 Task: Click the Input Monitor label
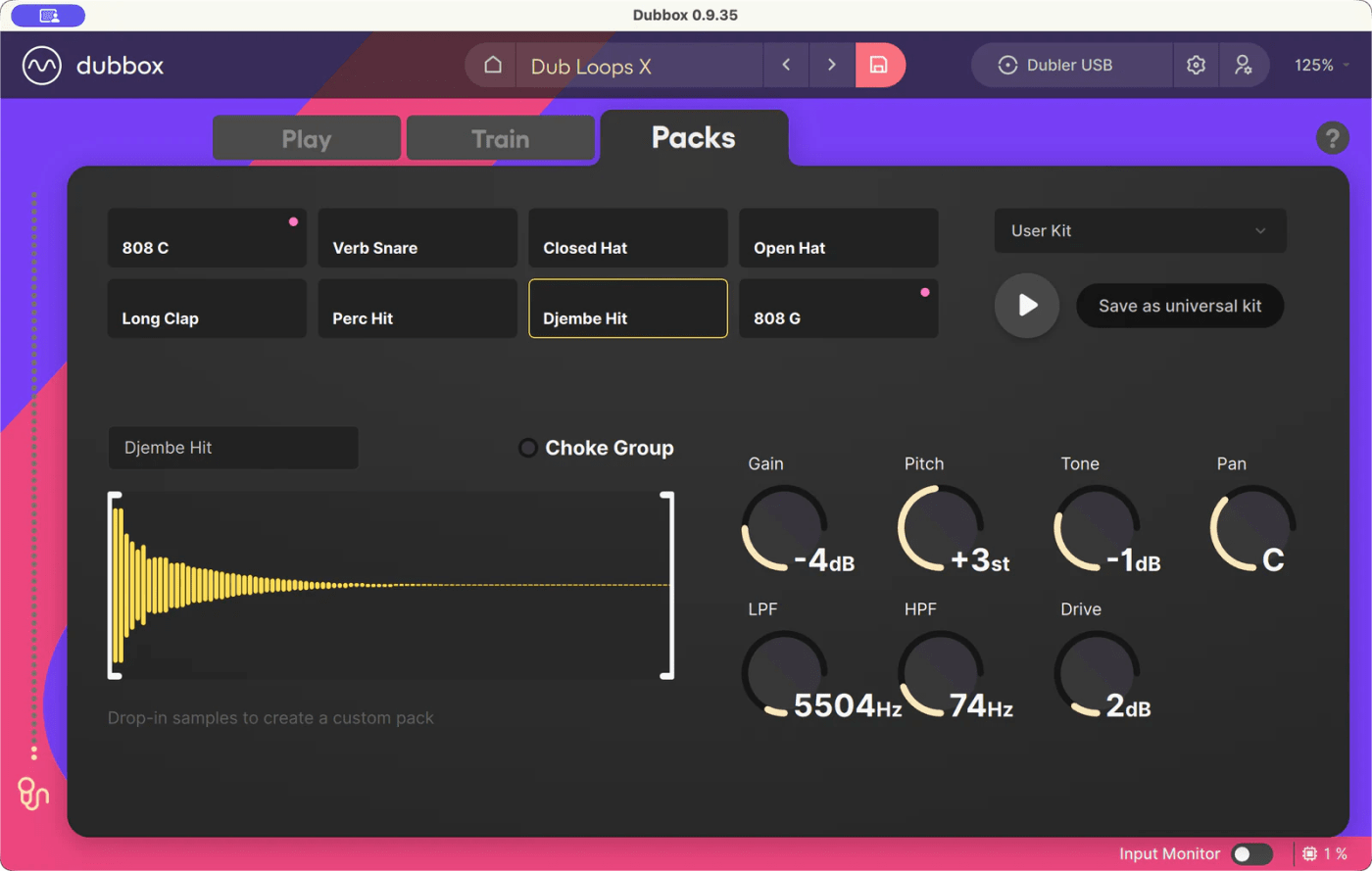click(1170, 854)
